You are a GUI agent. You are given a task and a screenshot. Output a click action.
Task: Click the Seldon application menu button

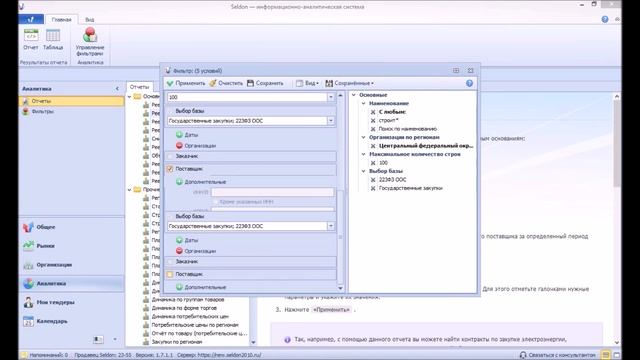pyautogui.click(x=31, y=19)
